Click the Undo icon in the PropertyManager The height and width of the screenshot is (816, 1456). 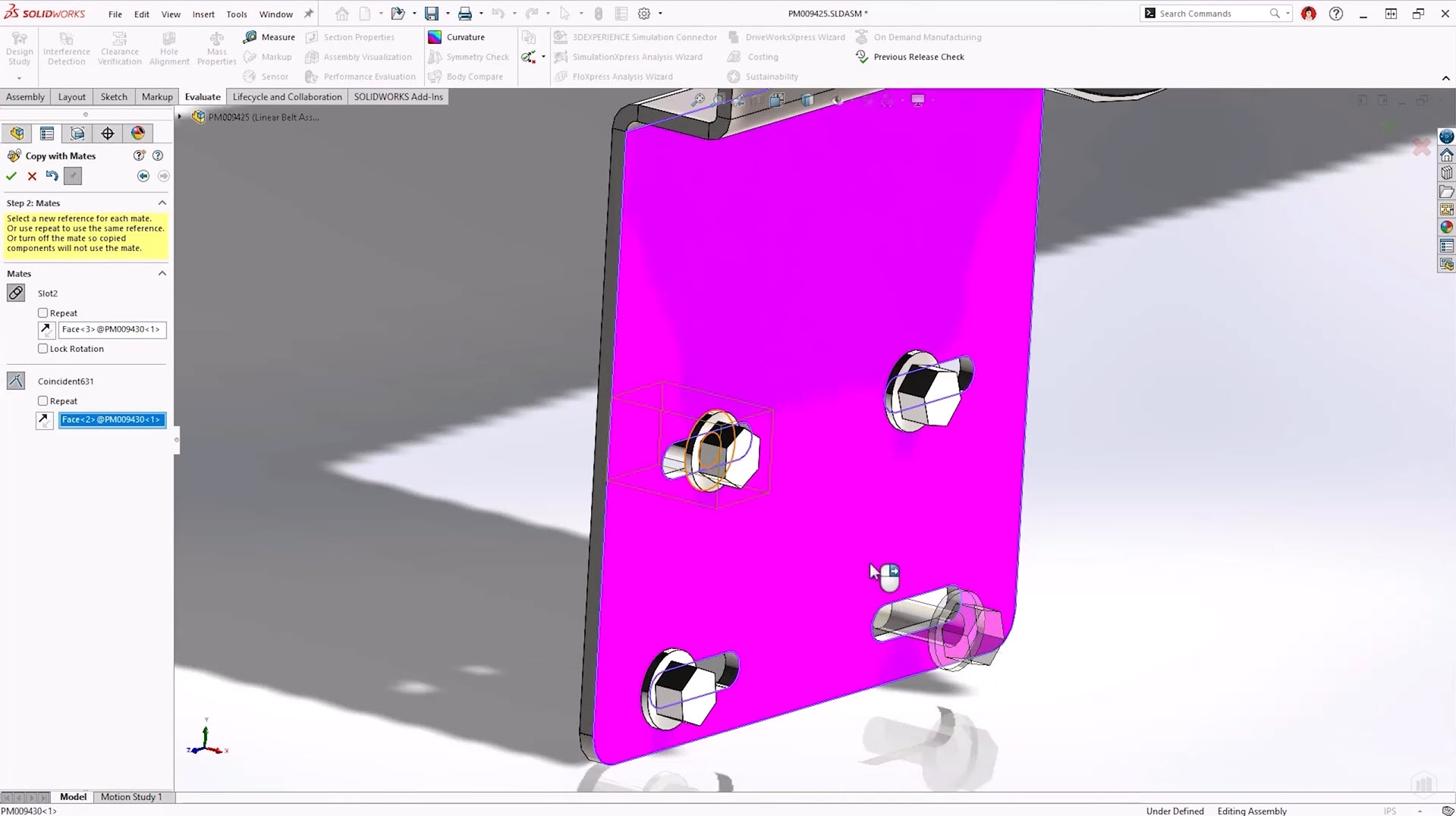coord(52,176)
